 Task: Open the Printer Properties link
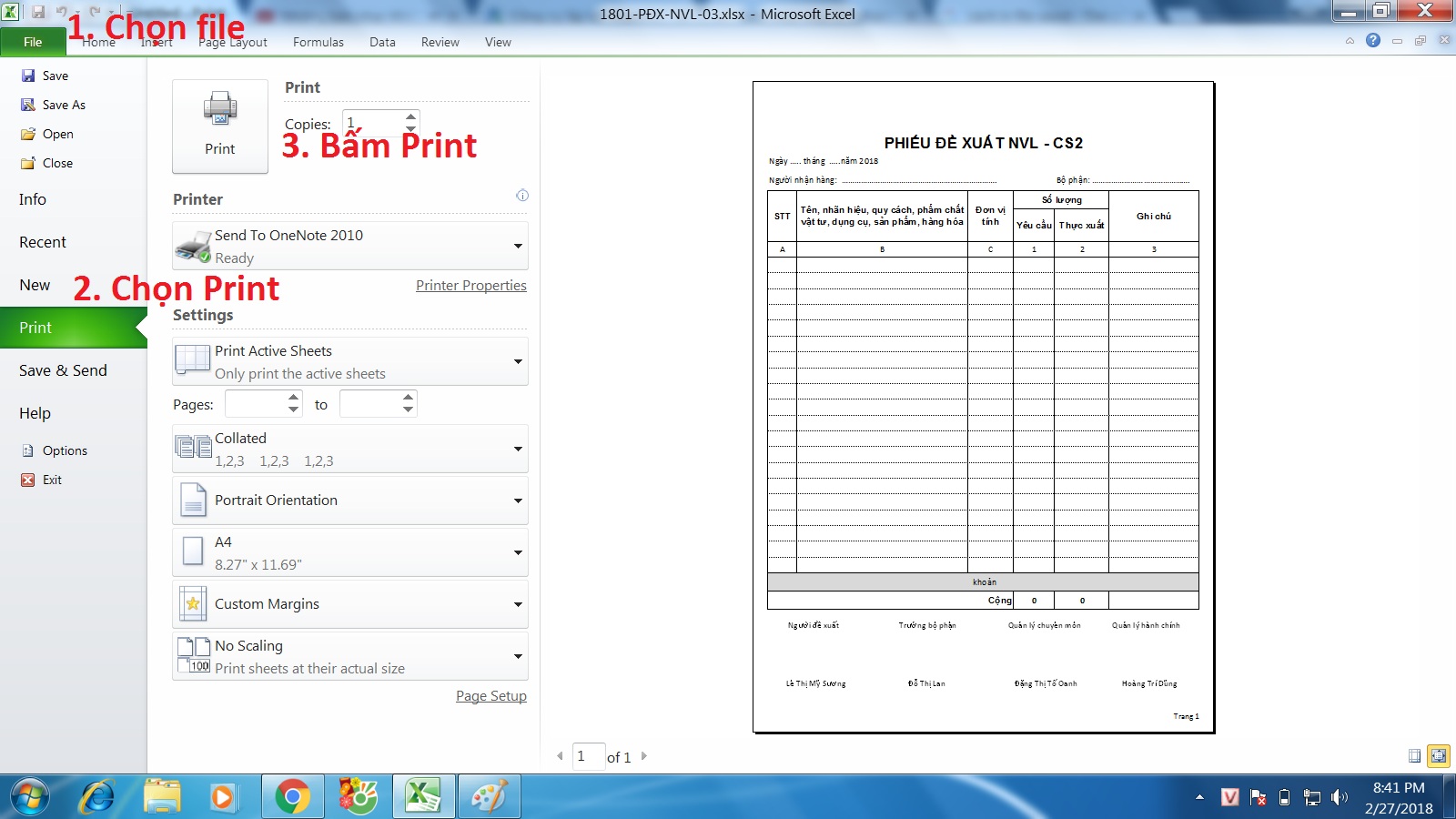pyautogui.click(x=470, y=286)
